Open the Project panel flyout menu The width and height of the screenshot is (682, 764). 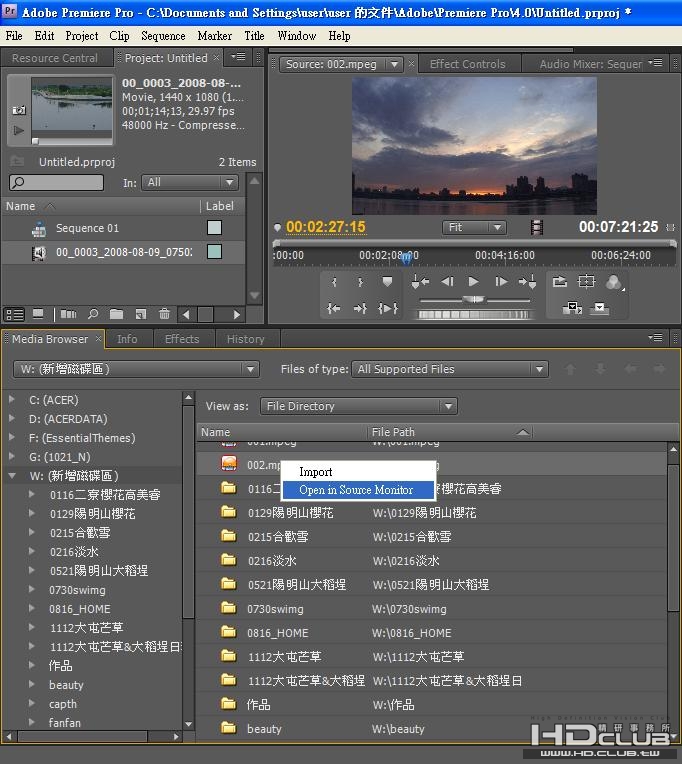(x=239, y=57)
